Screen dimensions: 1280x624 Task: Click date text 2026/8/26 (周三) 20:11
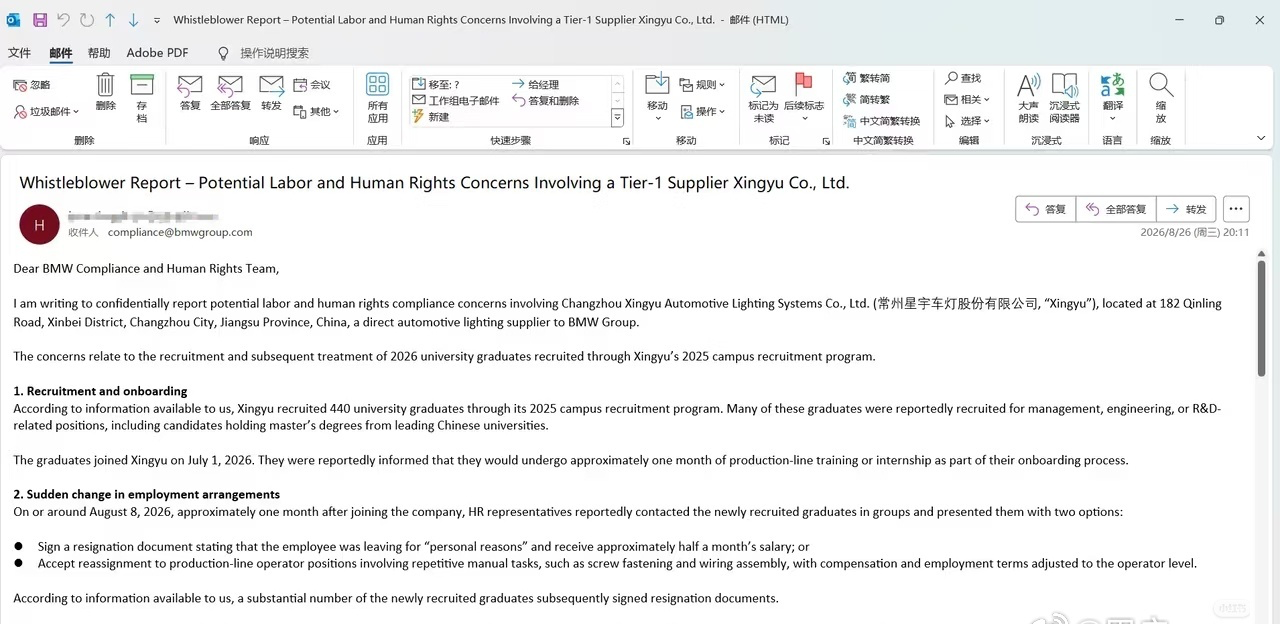coord(1195,232)
